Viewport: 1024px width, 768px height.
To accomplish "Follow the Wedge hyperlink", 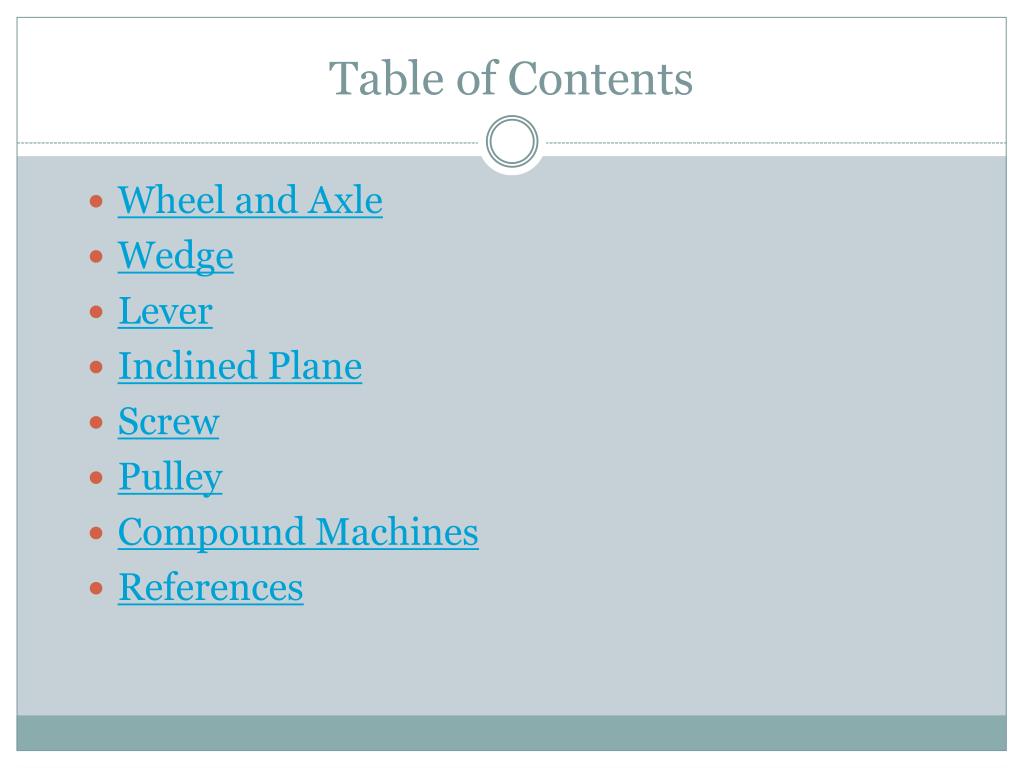I will pyautogui.click(x=176, y=255).
